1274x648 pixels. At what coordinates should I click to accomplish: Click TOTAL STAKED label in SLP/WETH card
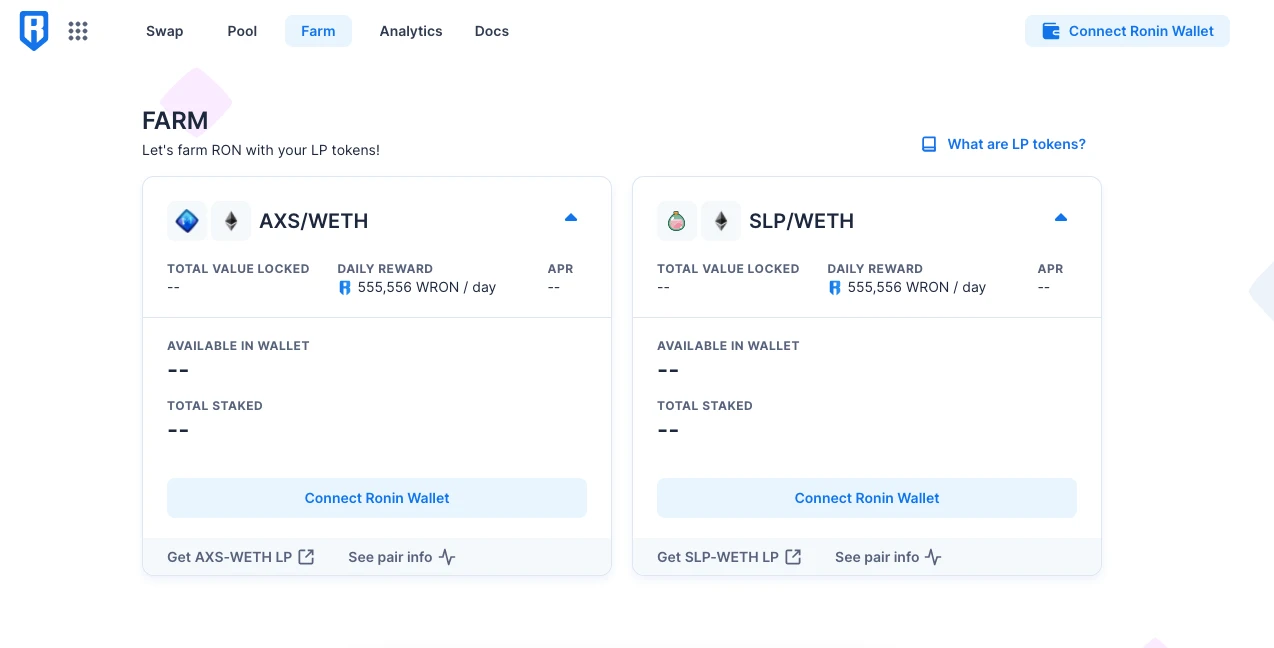[x=705, y=406]
